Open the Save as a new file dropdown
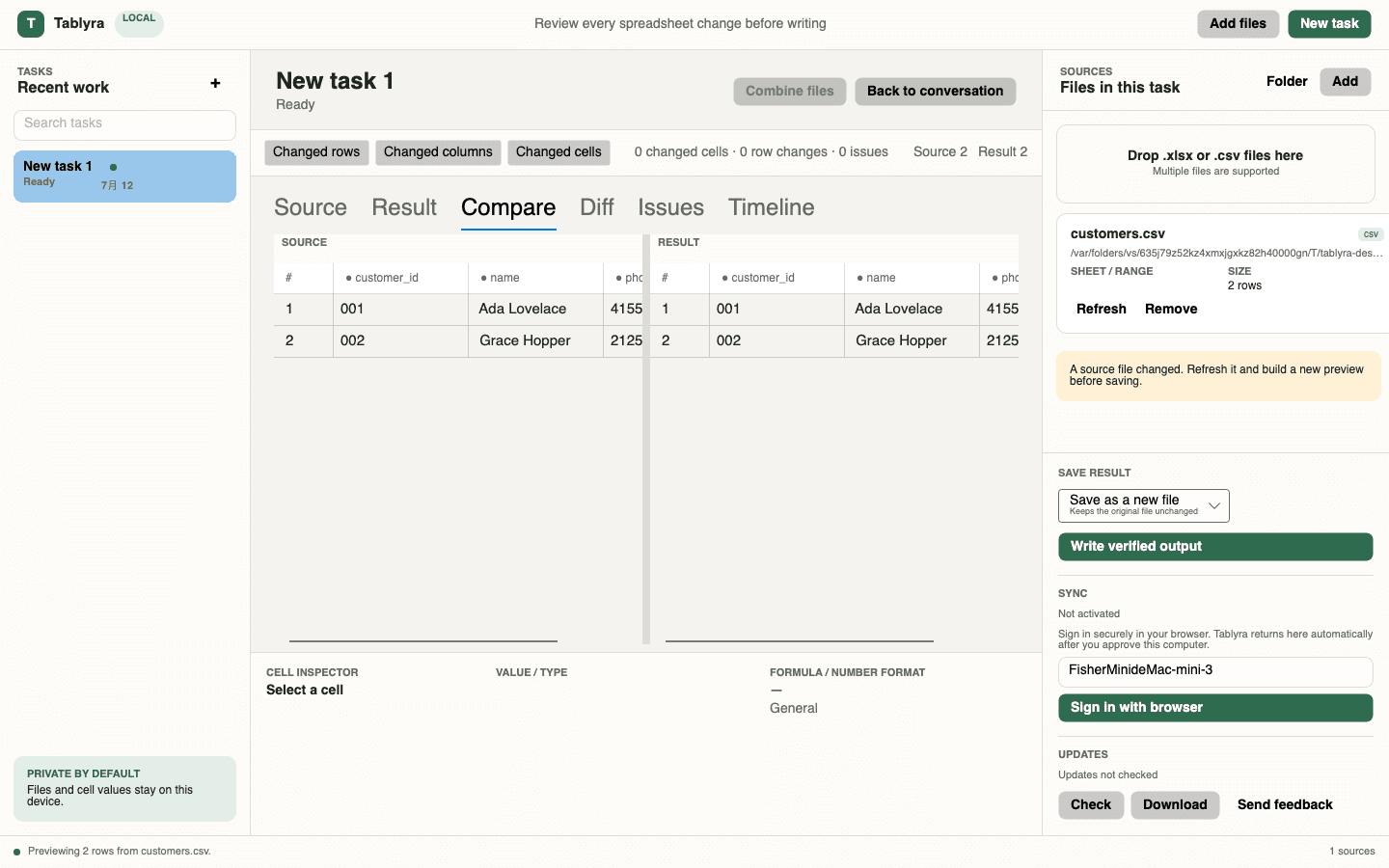 click(1143, 505)
